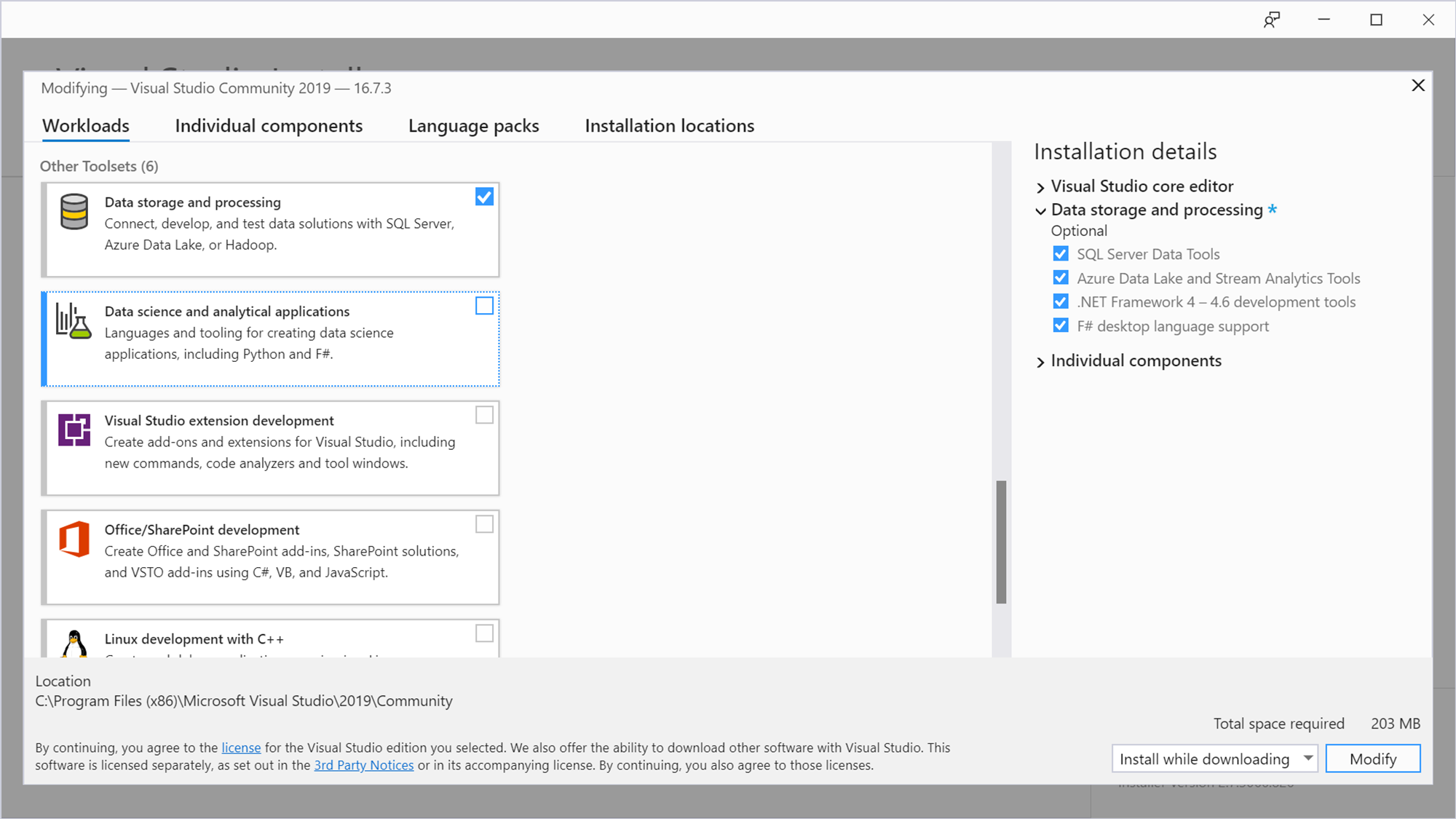Image resolution: width=1456 pixels, height=819 pixels.
Task: Open the 3rd Party Notices link
Action: [x=363, y=765]
